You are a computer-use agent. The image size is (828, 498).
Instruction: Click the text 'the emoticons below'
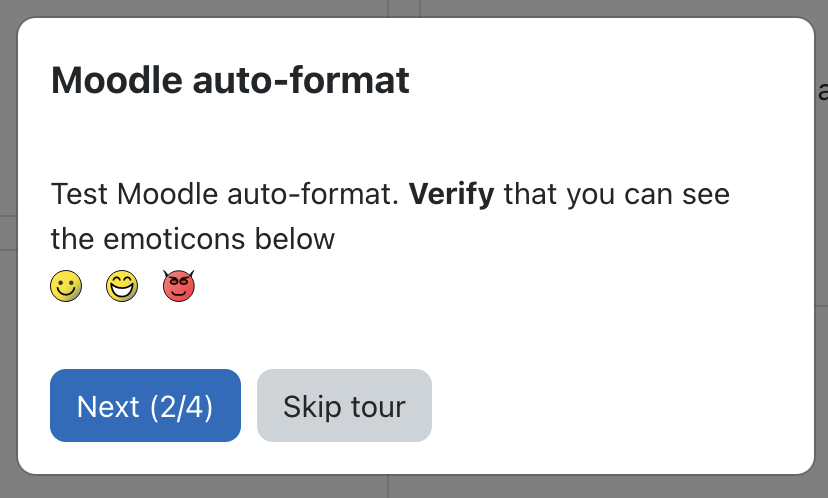pyautogui.click(x=193, y=239)
